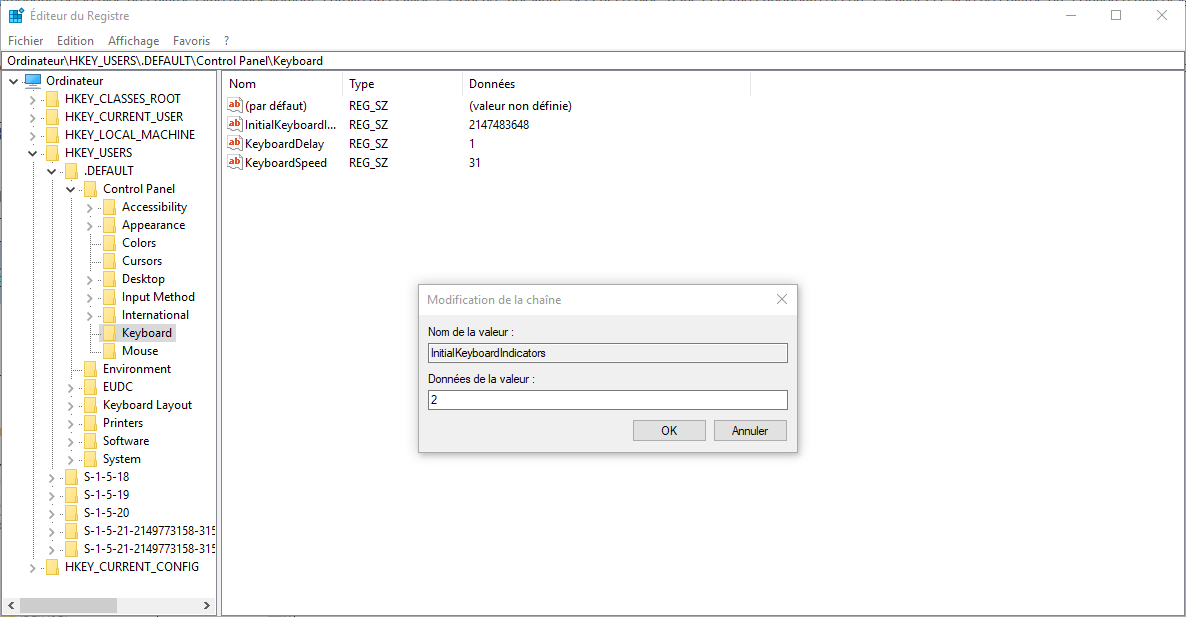Click Annuler to cancel the edit
The height and width of the screenshot is (617, 1186).
pos(750,430)
